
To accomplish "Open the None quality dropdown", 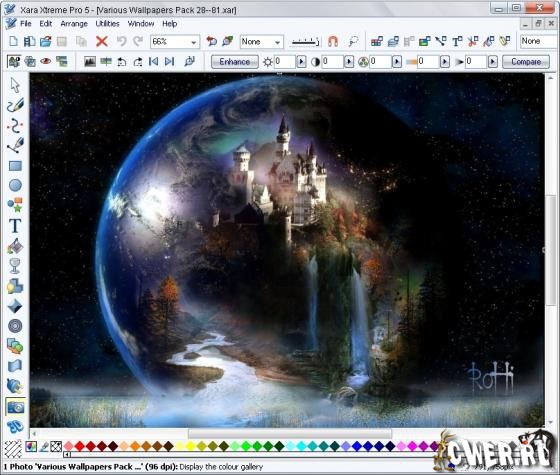I will point(262,42).
